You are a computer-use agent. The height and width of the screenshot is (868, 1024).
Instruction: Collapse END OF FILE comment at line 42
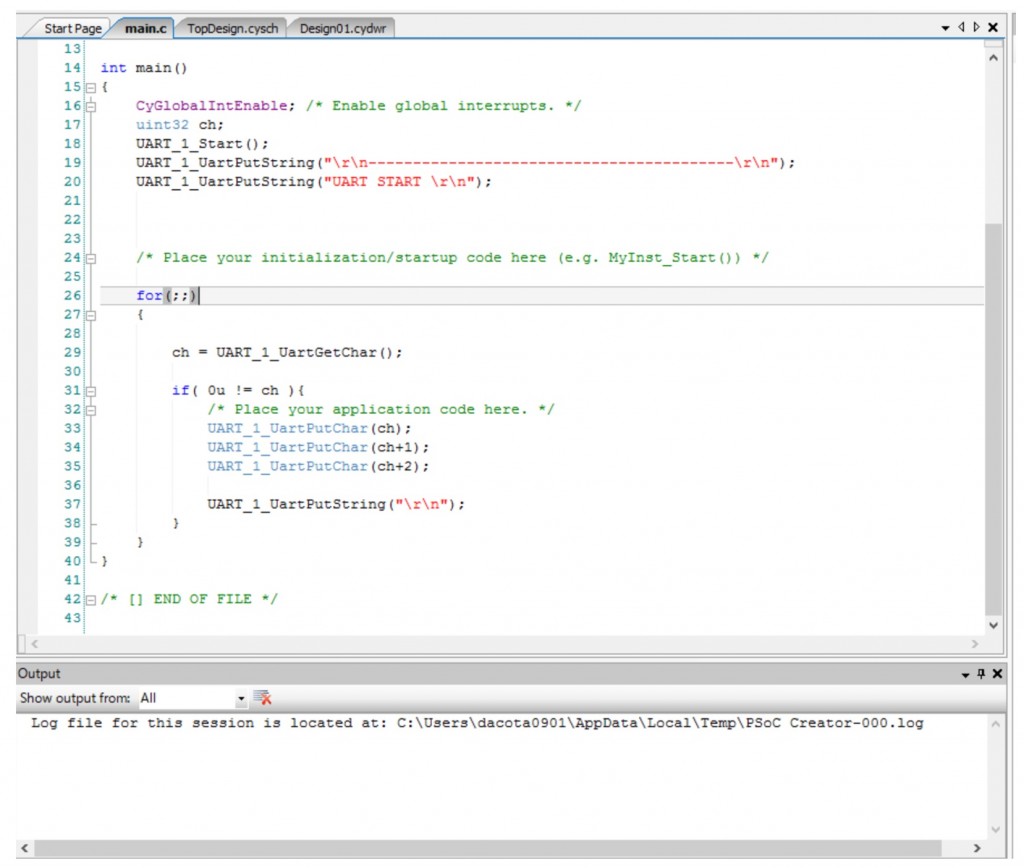pyautogui.click(x=91, y=600)
